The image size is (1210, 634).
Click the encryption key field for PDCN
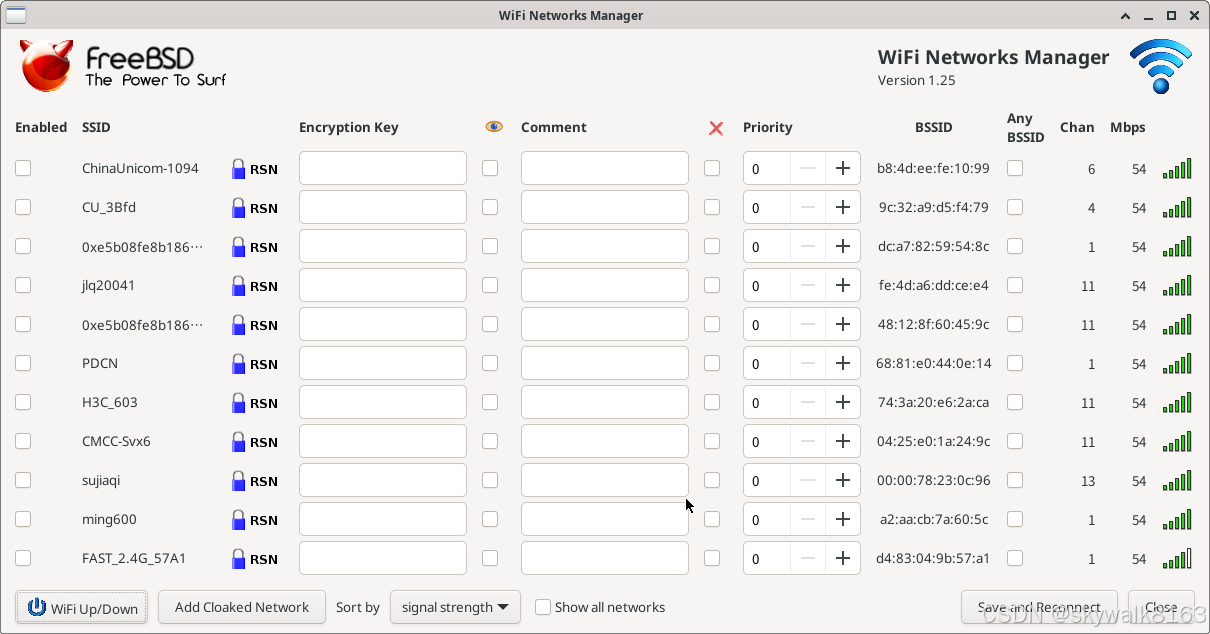point(382,363)
